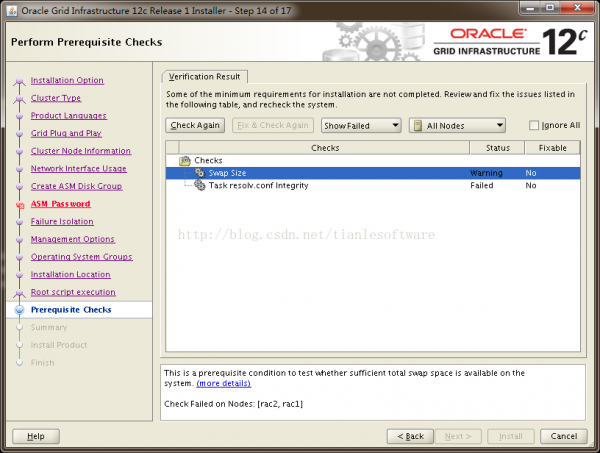Go to Operating System Groups step
600x453 pixels.
pos(82,257)
